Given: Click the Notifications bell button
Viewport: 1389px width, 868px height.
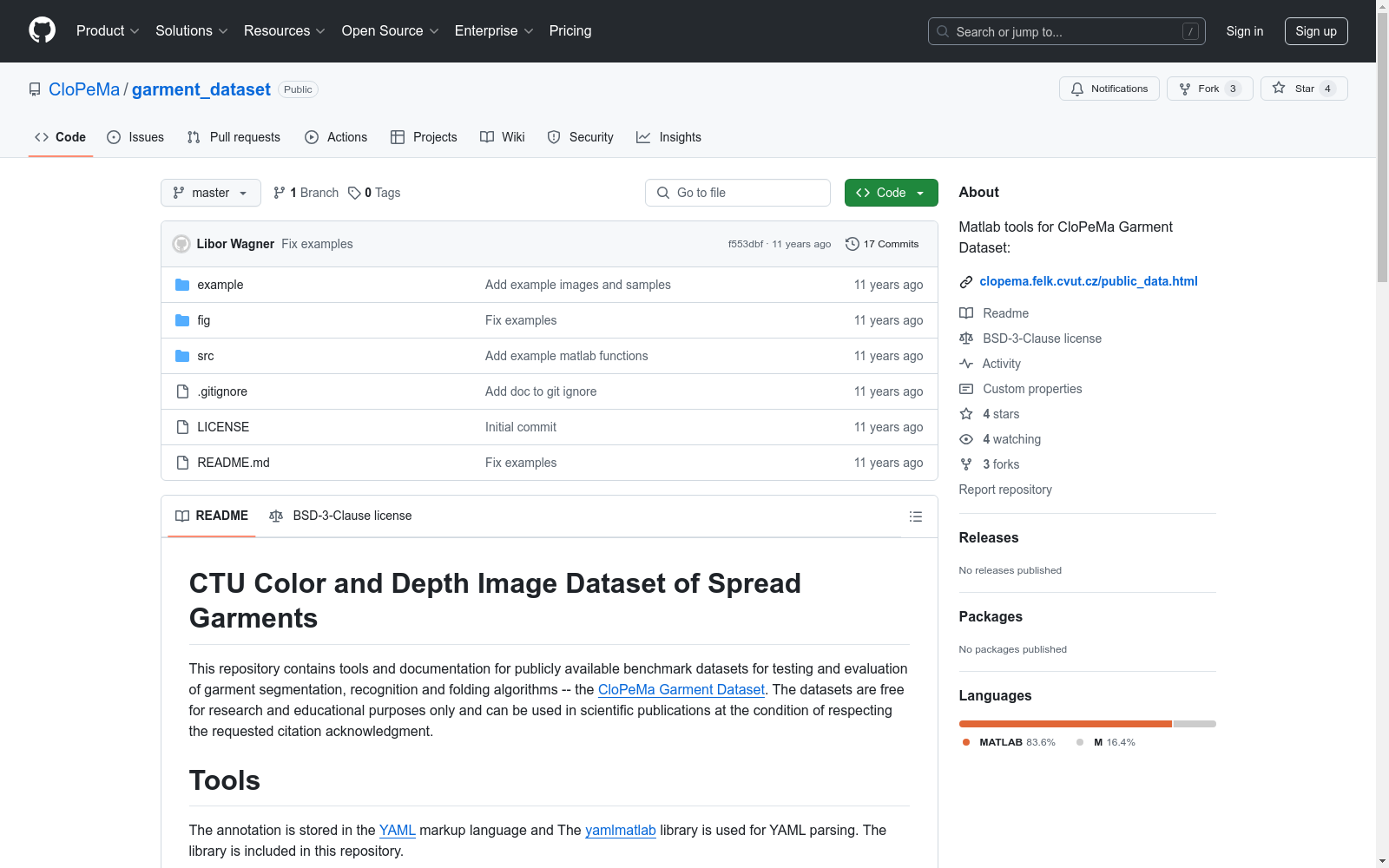Looking at the screenshot, I should point(1109,89).
